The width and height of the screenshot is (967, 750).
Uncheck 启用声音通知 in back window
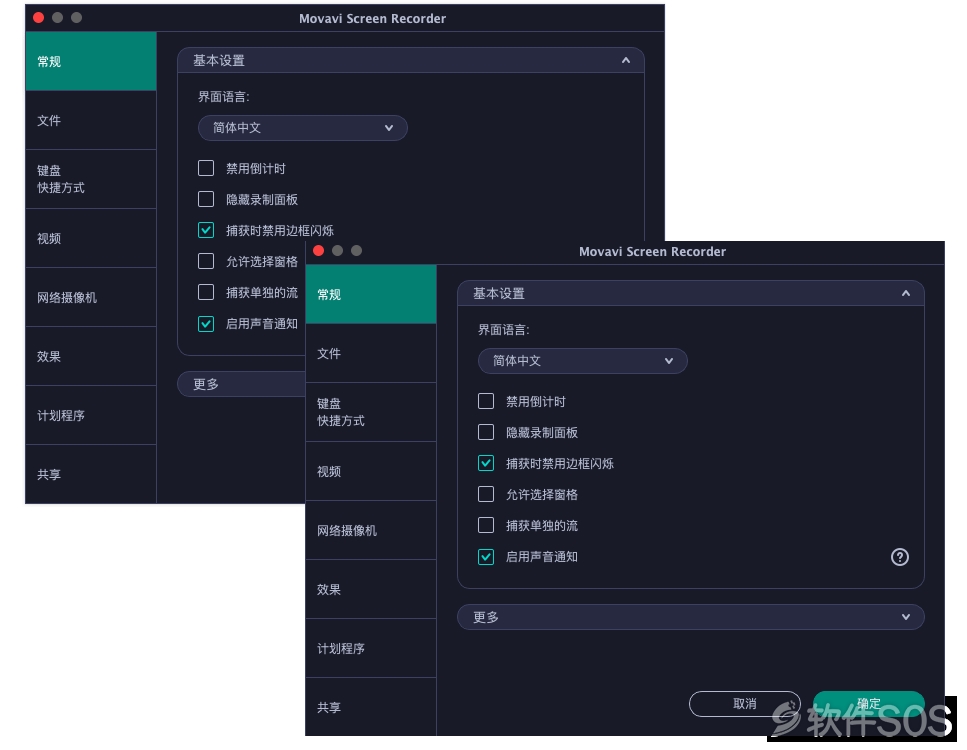(206, 324)
